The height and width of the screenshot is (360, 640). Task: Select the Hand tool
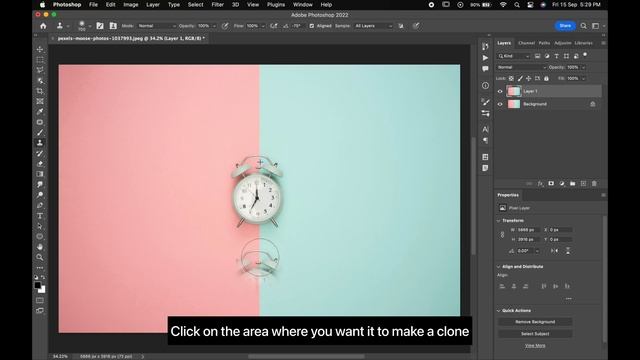pos(40,247)
